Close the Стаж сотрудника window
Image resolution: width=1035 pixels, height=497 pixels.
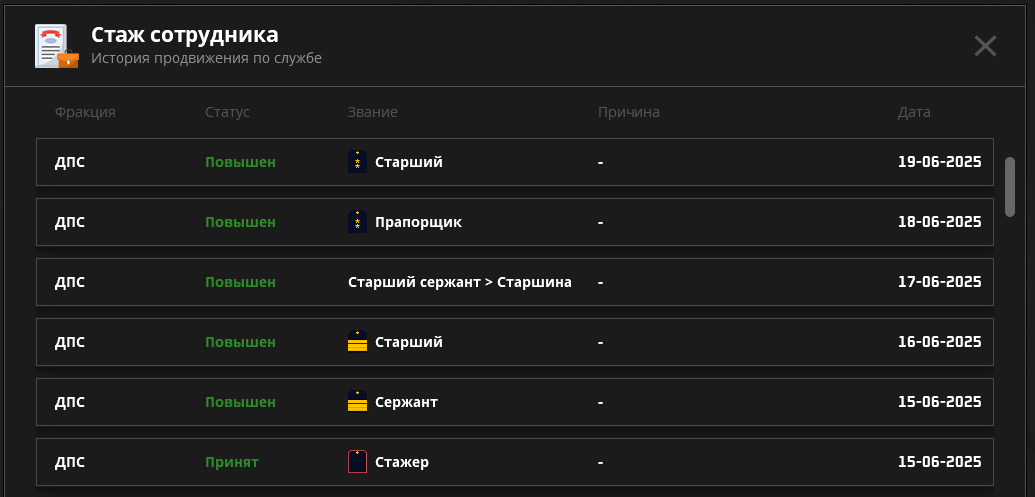[x=985, y=46]
